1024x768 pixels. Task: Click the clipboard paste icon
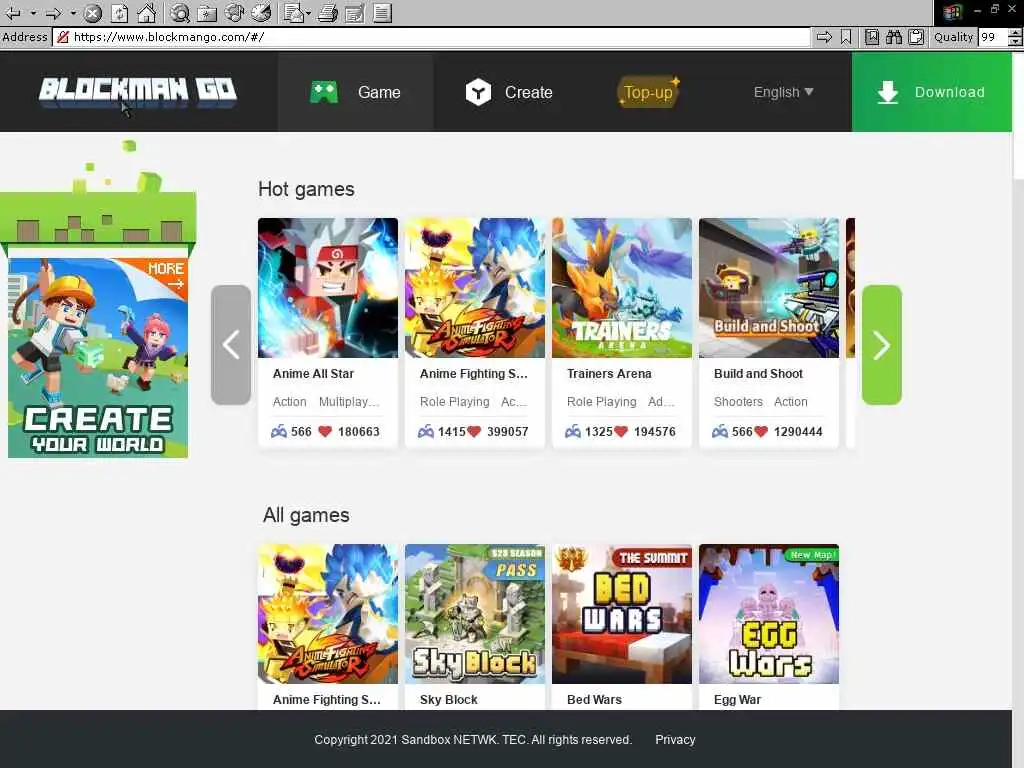tap(916, 37)
